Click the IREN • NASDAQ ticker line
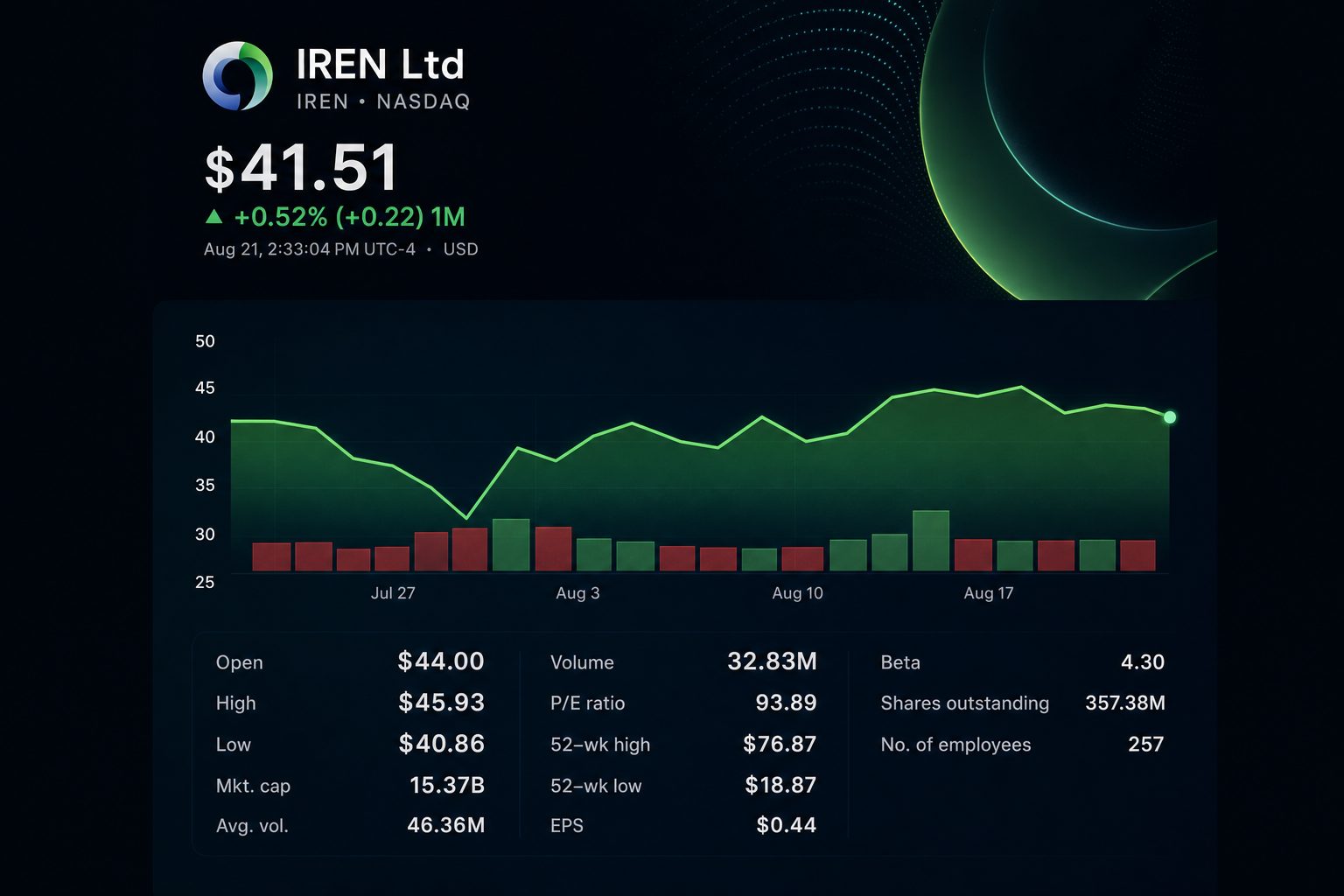The image size is (1344, 896). pyautogui.click(x=383, y=101)
